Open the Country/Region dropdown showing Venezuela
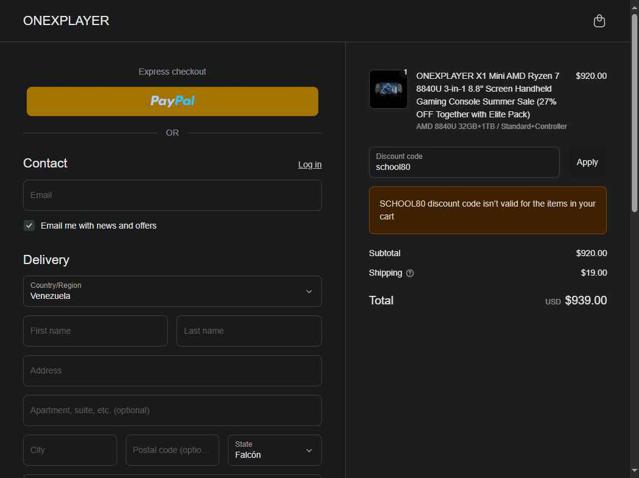The image size is (639, 478). click(x=172, y=291)
